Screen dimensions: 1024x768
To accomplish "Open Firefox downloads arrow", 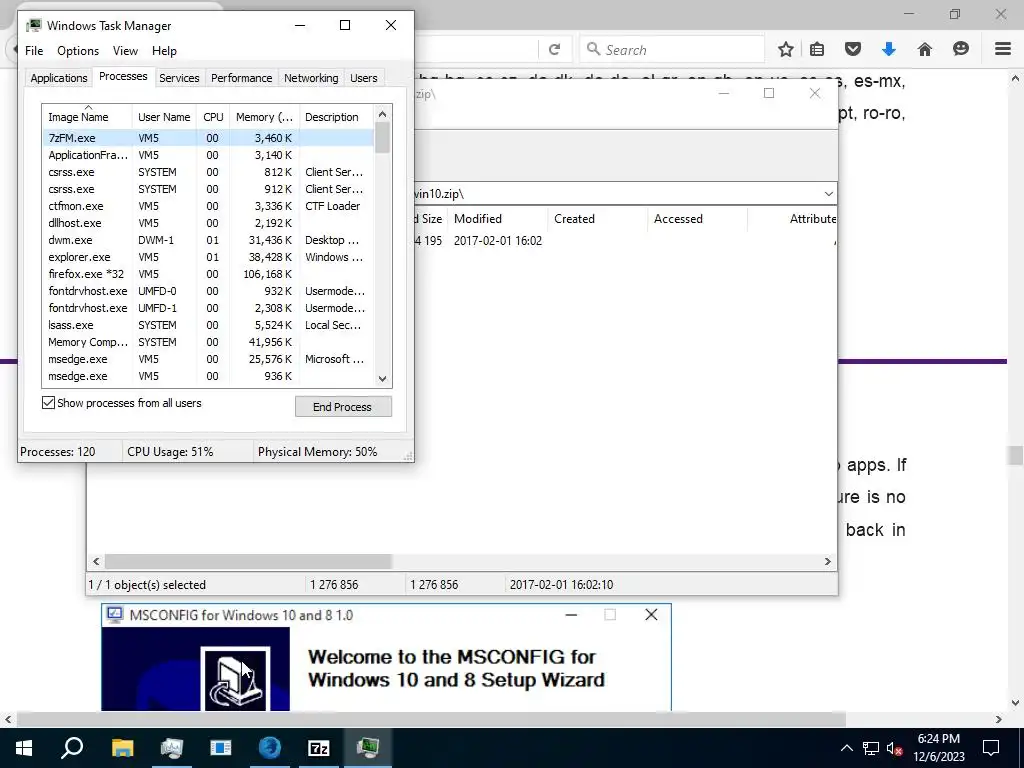I will tap(889, 49).
